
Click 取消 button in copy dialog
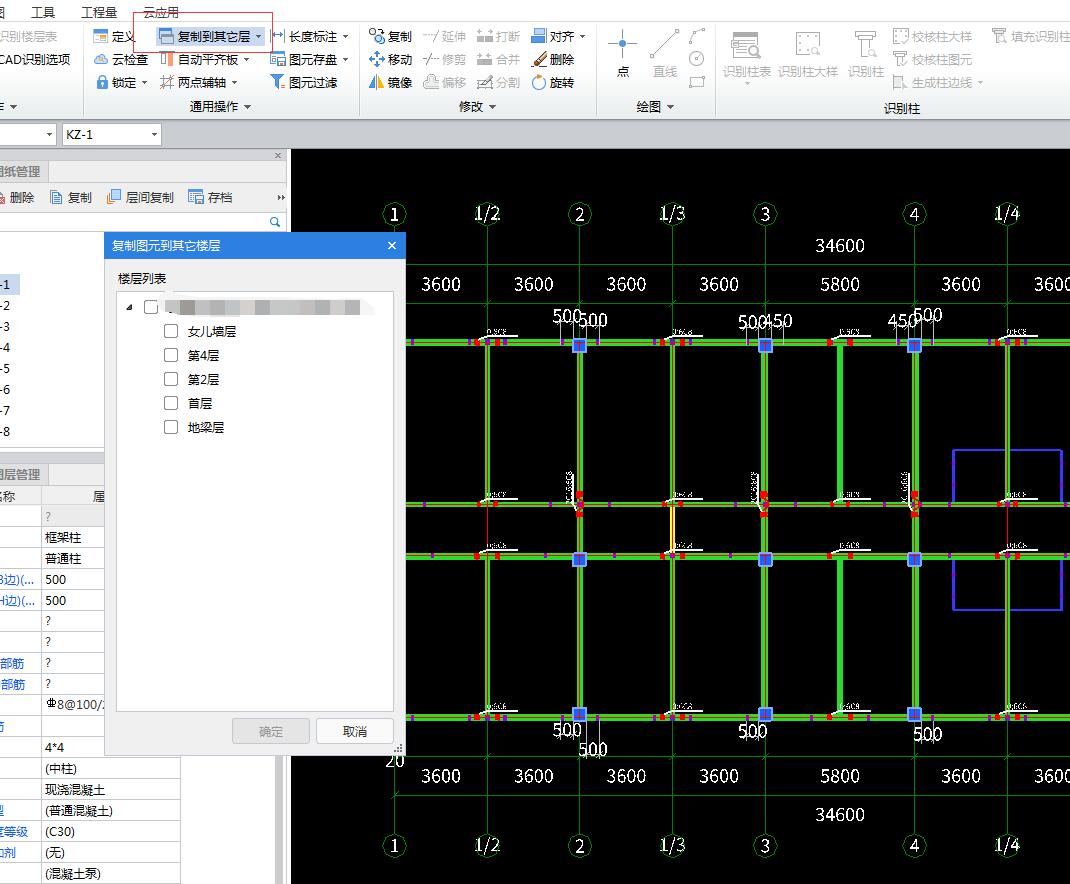coord(355,731)
